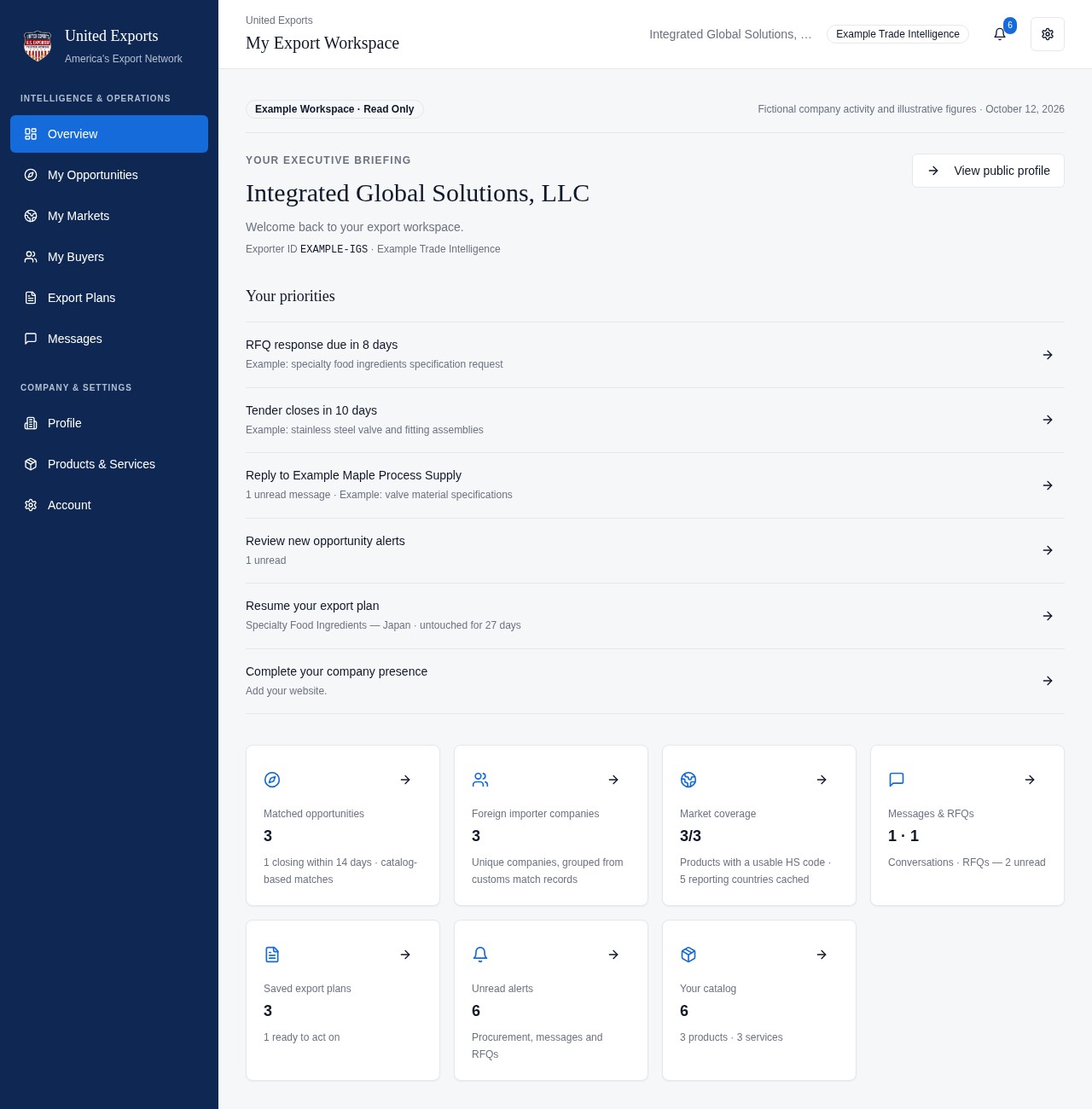Image resolution: width=1092 pixels, height=1109 pixels.
Task: Click arrow on Your catalog card
Action: (x=822, y=955)
